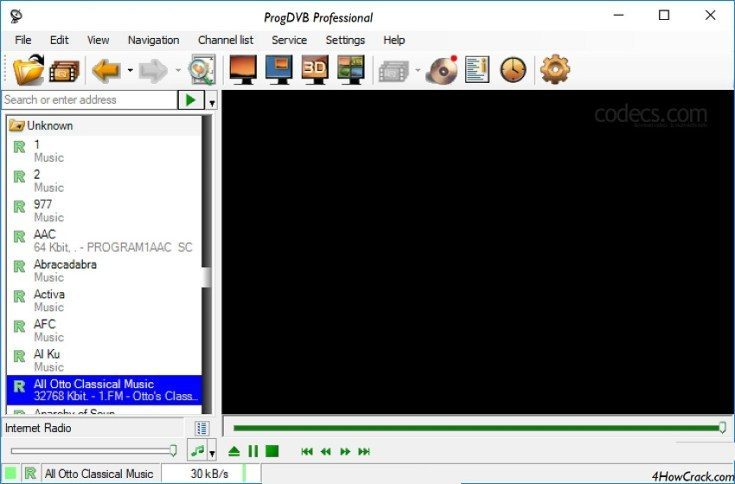Collapse the Unknown folder group

(17, 126)
